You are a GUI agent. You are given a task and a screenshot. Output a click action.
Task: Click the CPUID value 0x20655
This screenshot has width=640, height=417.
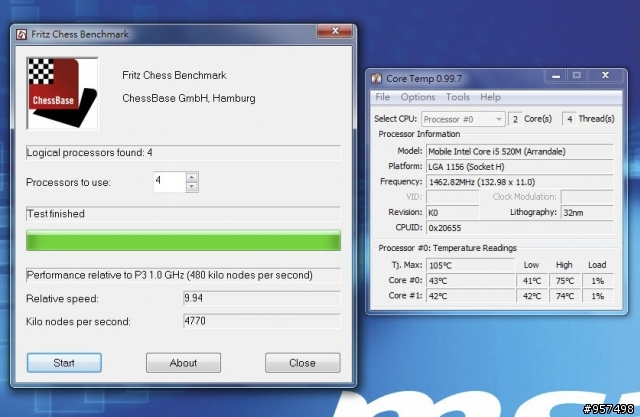(520, 228)
